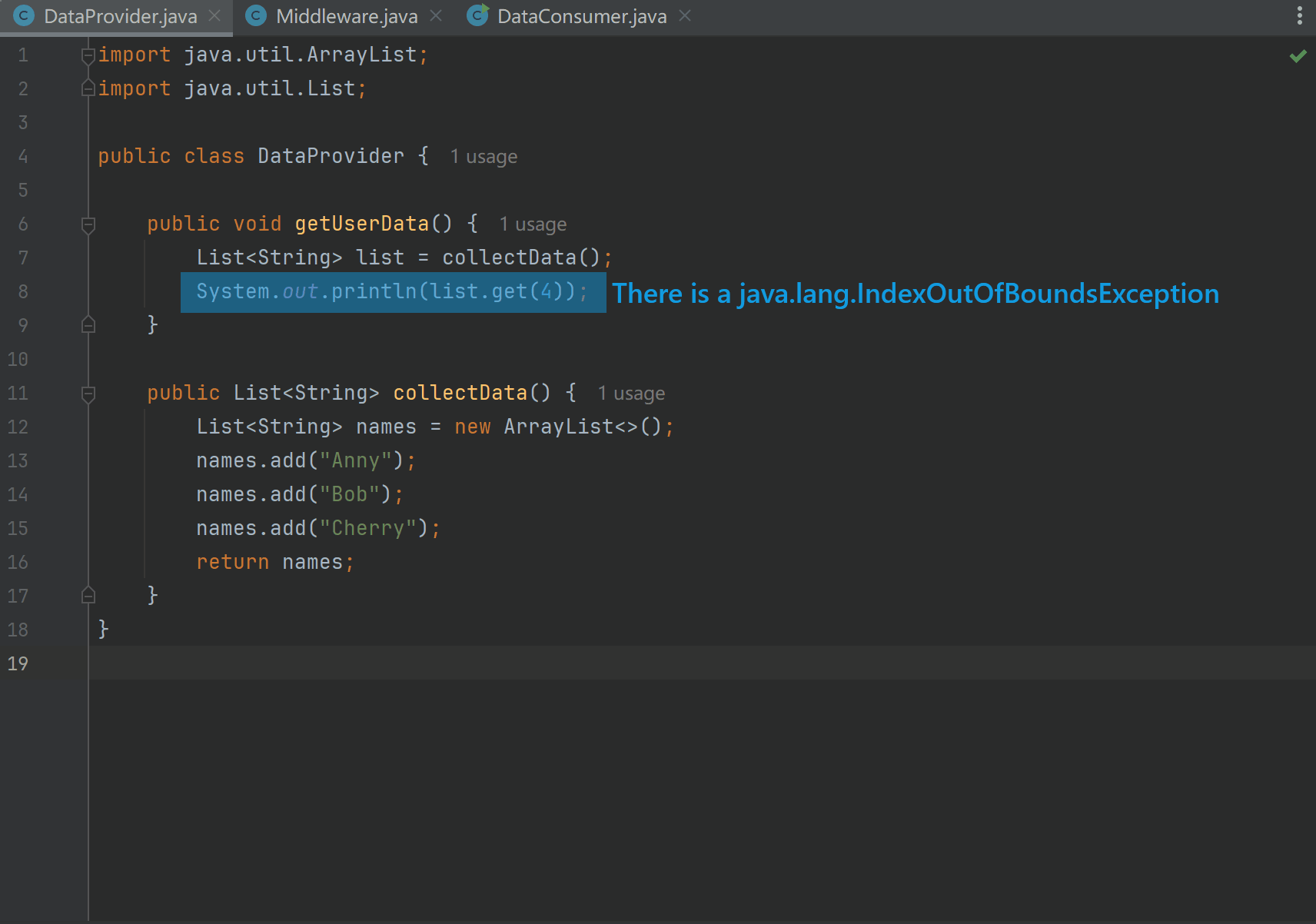Screen dimensions: 1316x924
Task: Click the fold marker beside line 17
Action: coord(88,595)
